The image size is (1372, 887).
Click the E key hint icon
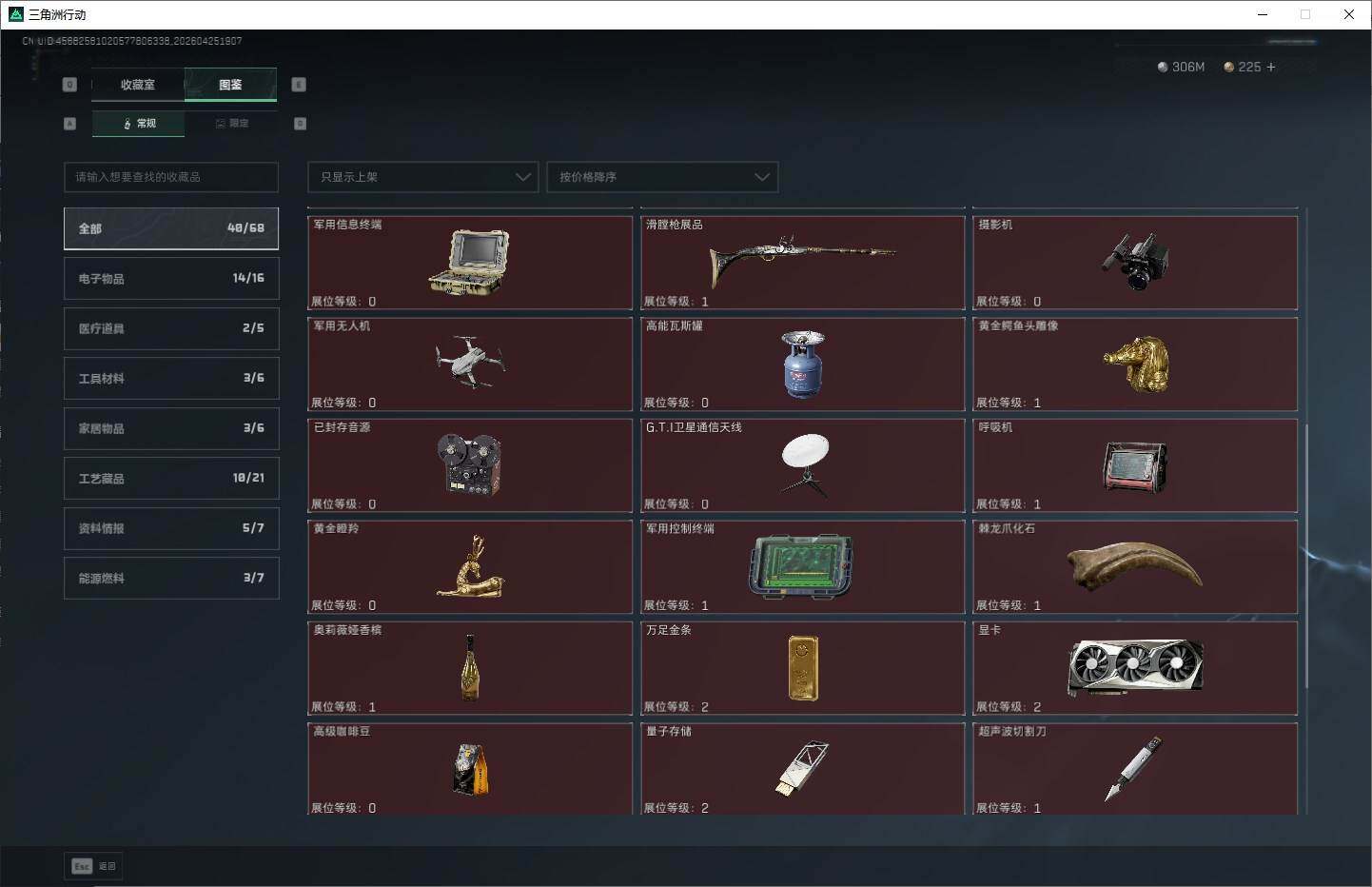tap(299, 85)
